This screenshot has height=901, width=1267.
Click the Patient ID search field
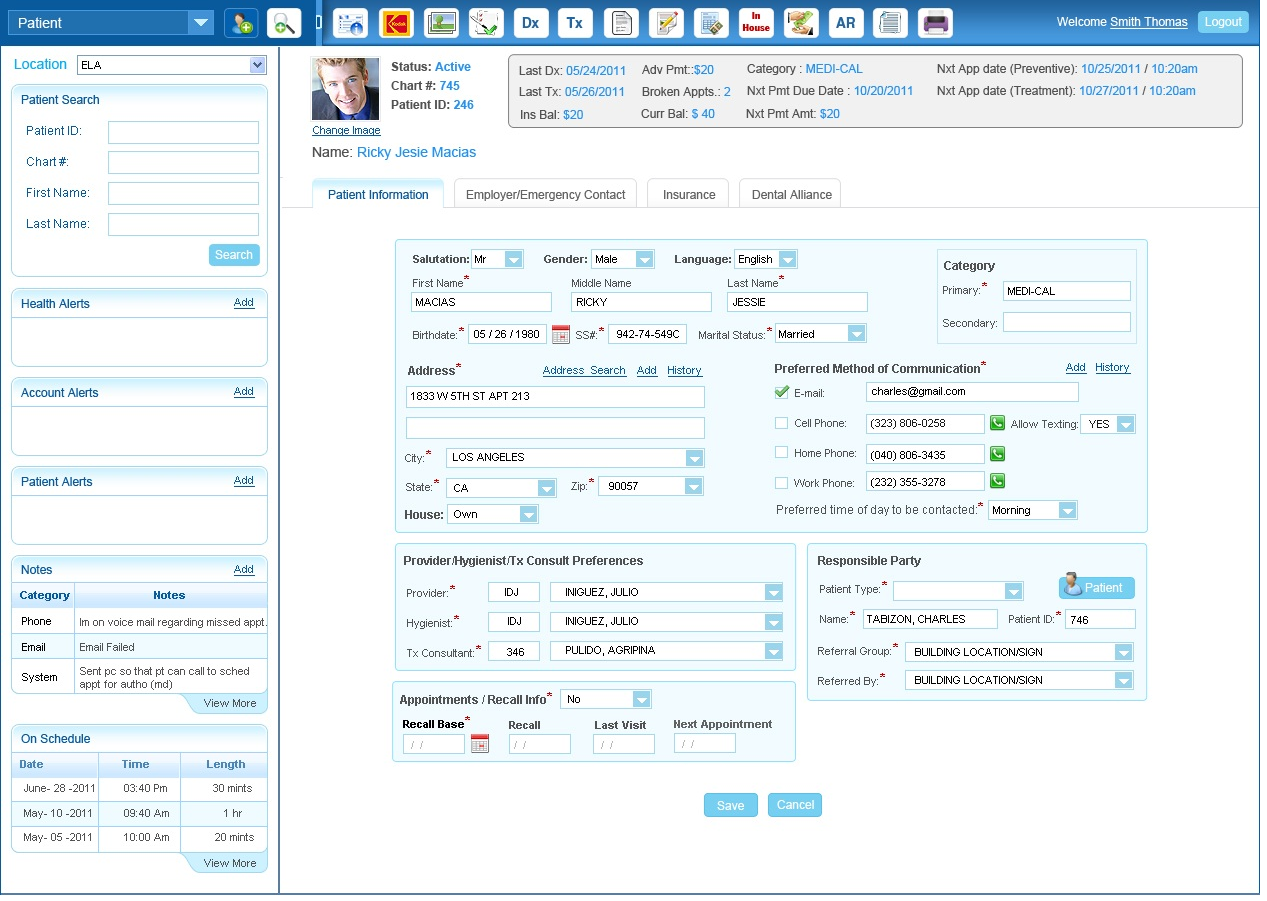click(183, 132)
